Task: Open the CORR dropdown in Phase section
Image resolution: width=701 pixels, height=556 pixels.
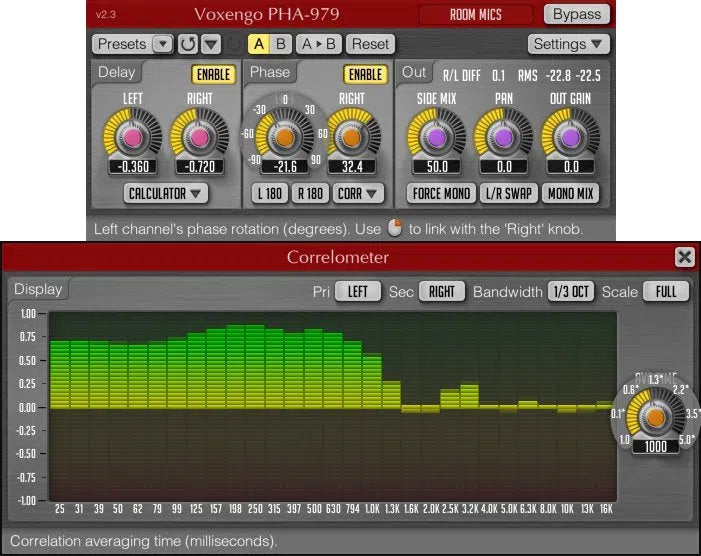Action: point(359,192)
